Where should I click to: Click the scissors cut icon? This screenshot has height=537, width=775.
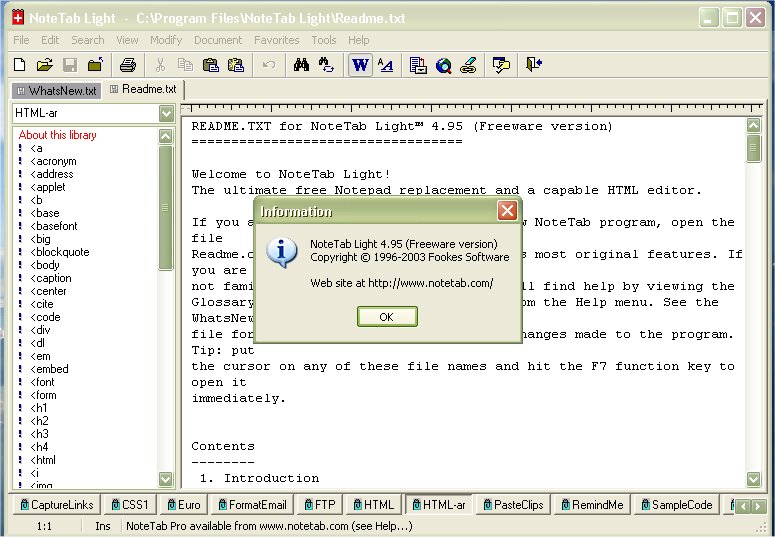[160, 65]
